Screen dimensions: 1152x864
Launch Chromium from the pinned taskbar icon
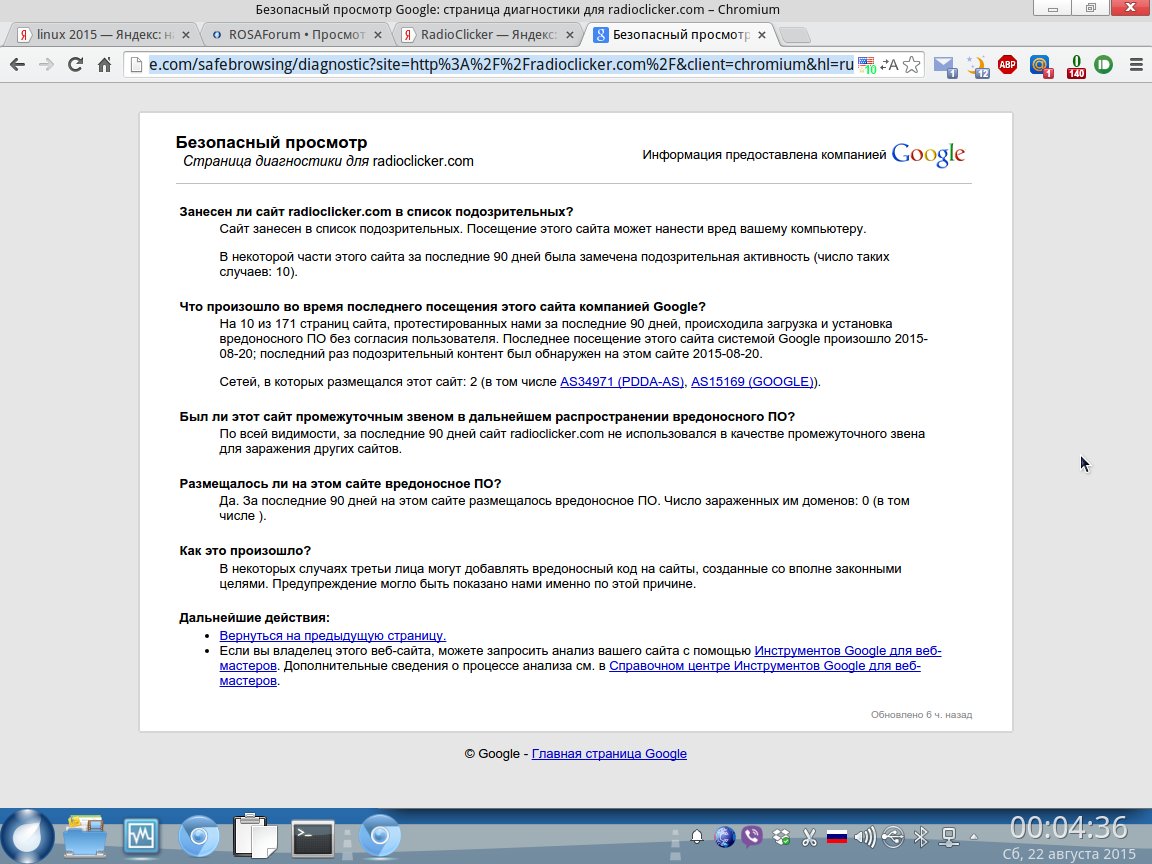point(198,836)
